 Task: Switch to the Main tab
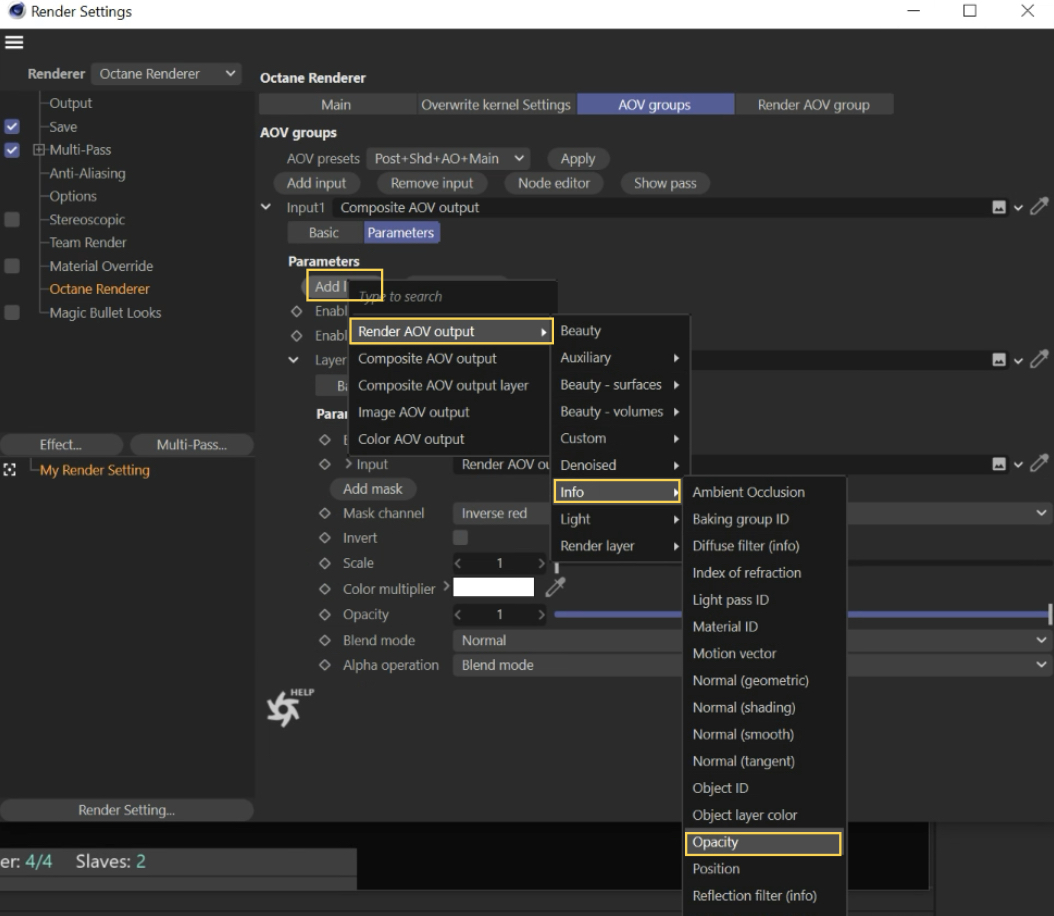click(x=336, y=105)
